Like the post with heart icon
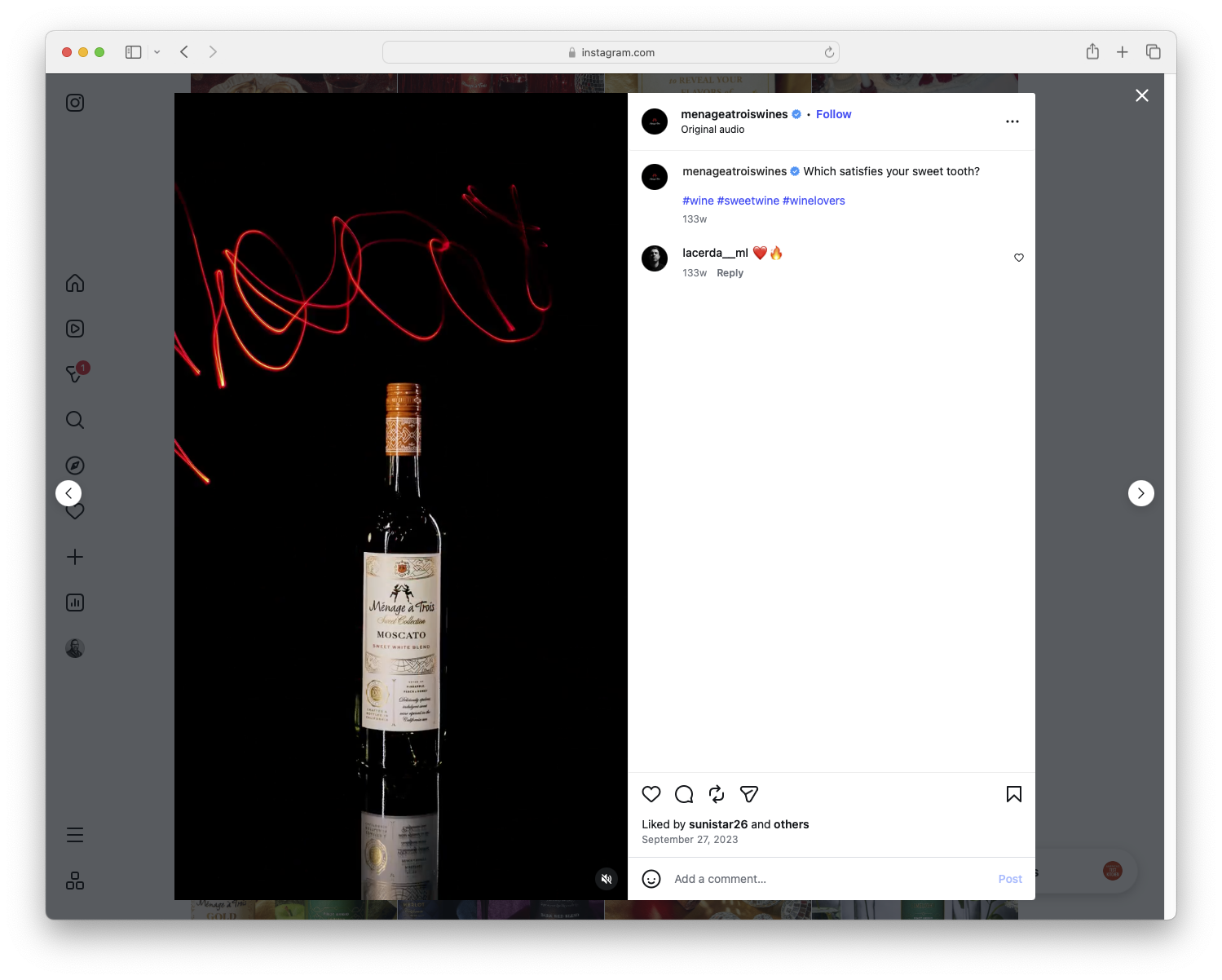The height and width of the screenshot is (980, 1222). pos(651,794)
